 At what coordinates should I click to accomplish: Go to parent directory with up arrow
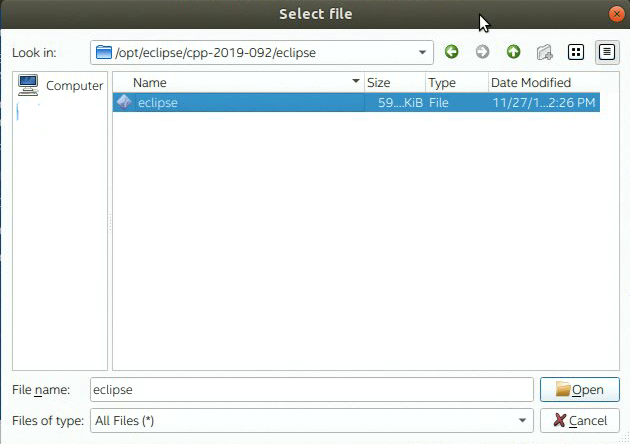pos(513,52)
